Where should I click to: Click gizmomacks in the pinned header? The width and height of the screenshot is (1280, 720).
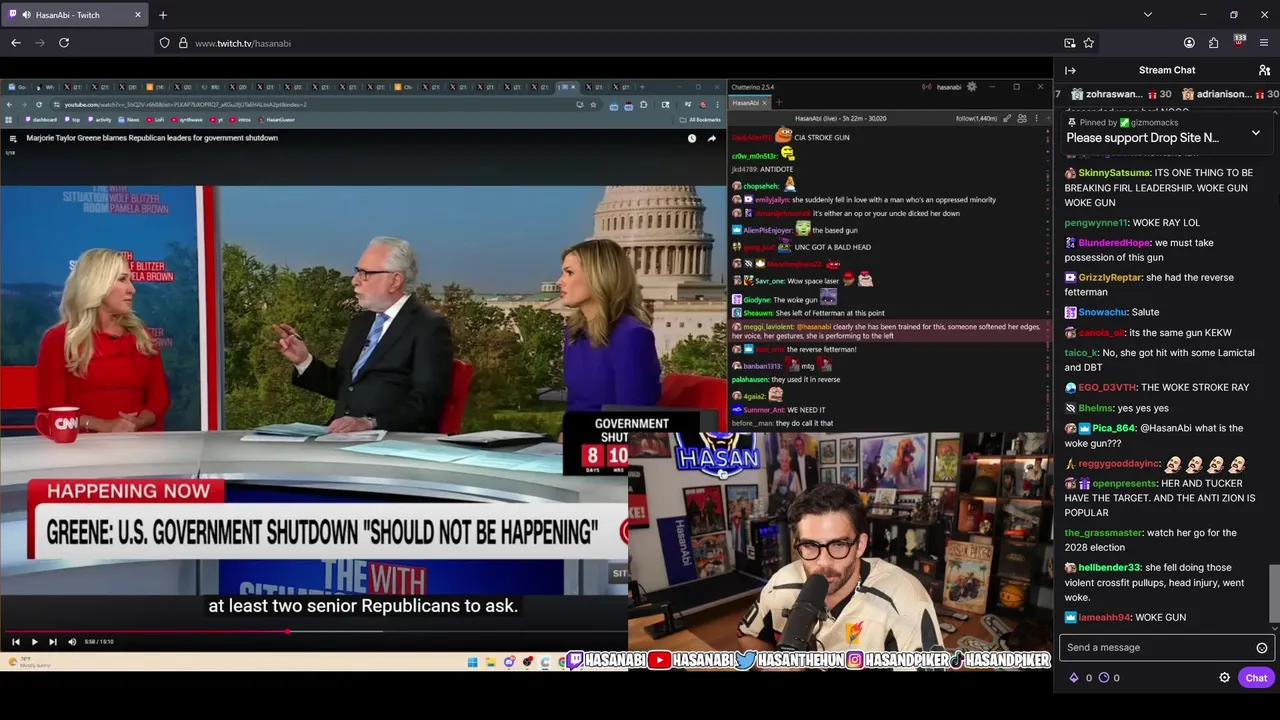coord(1154,122)
